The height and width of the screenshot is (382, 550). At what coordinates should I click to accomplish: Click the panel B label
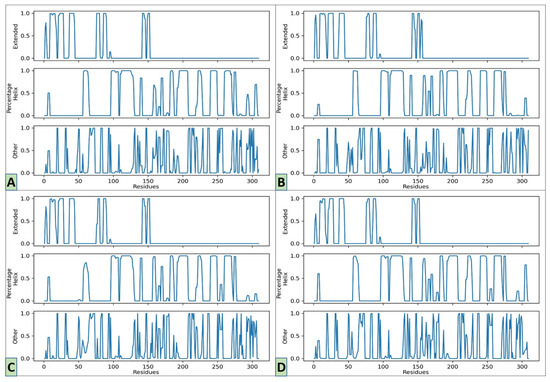pyautogui.click(x=281, y=182)
